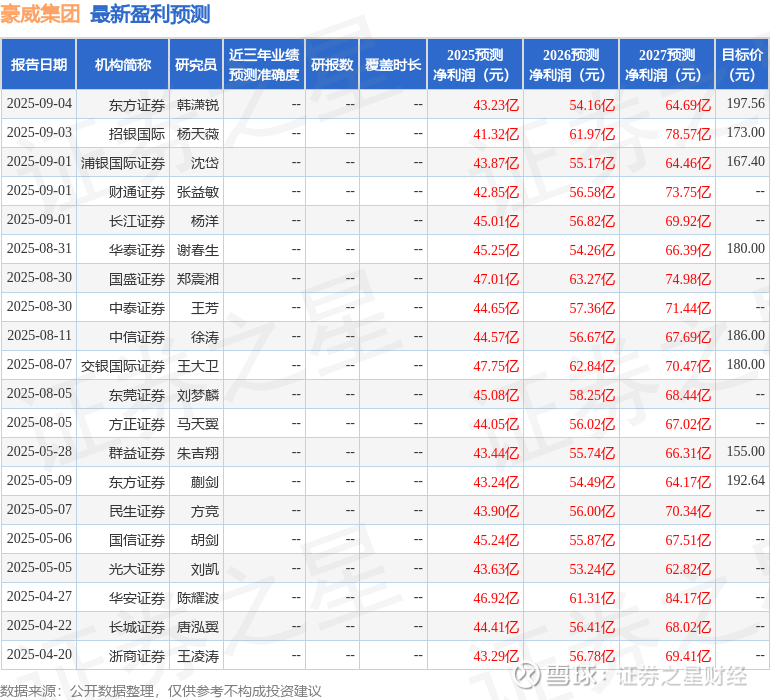
Task: Select analyst 谢春生
Action: (x=198, y=250)
